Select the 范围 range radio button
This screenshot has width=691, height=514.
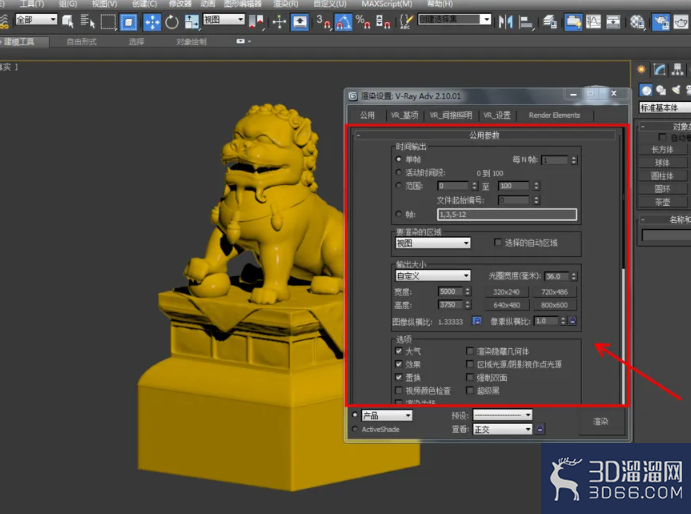point(399,186)
